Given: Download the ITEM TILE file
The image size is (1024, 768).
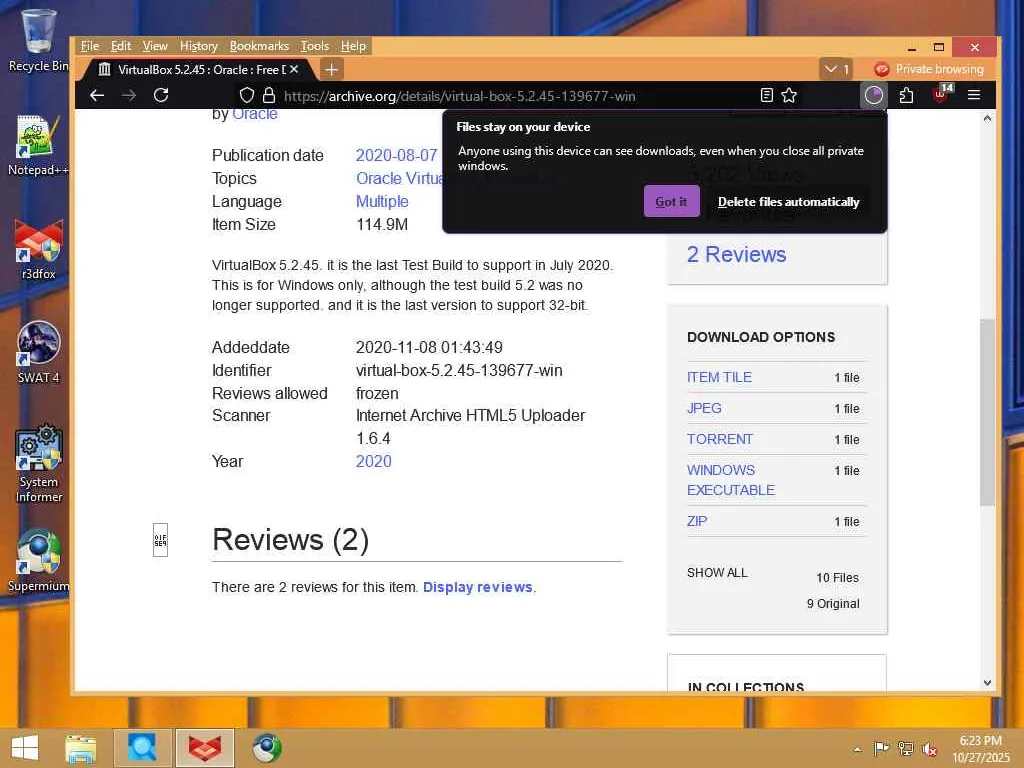Looking at the screenshot, I should pyautogui.click(x=719, y=377).
